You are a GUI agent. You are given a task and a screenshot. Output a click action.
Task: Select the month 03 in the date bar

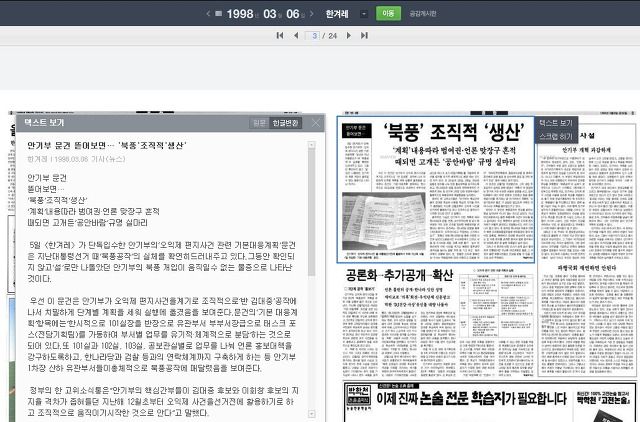click(x=270, y=14)
